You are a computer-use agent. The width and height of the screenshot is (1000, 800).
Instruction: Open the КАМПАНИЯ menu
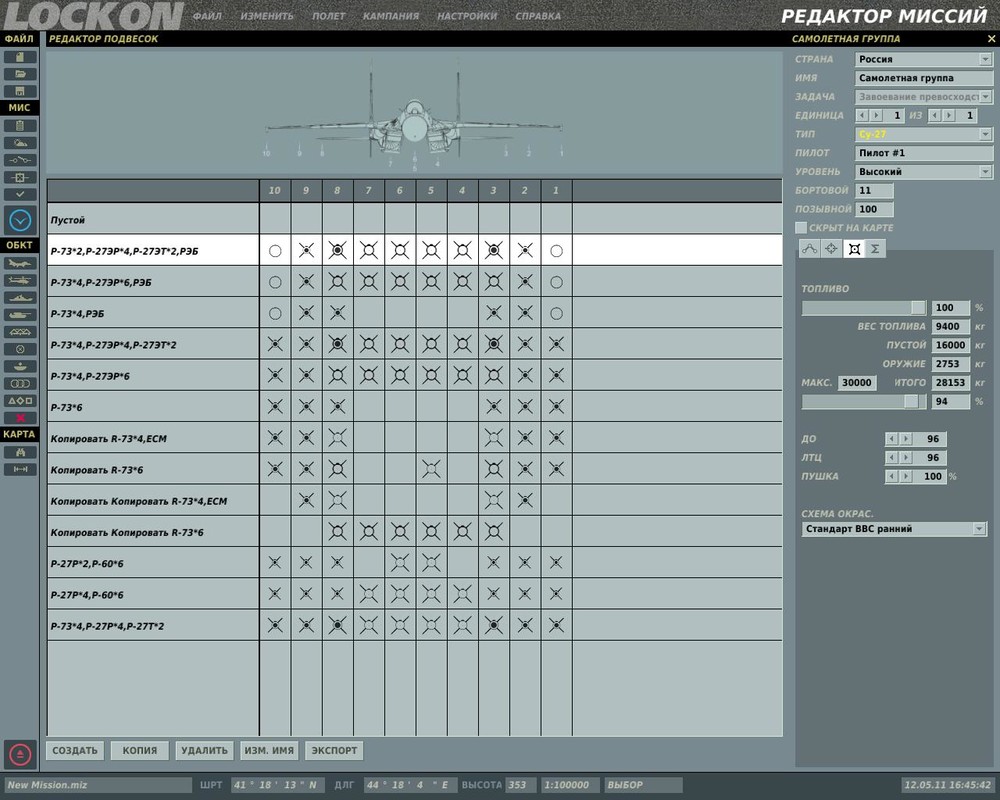click(x=391, y=16)
